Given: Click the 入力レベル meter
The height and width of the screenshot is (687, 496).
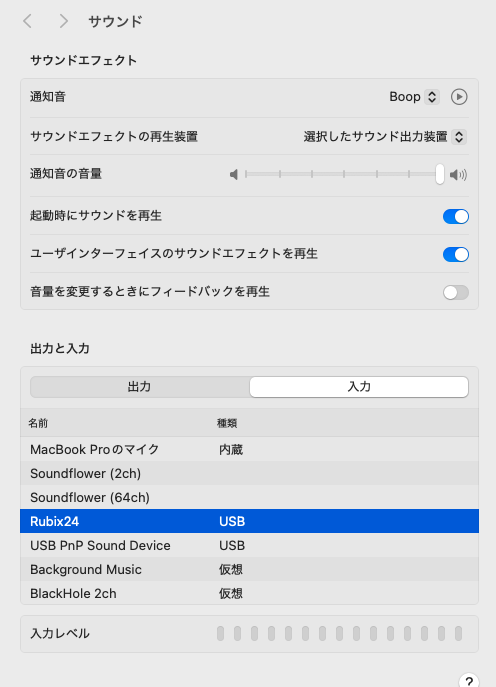Looking at the screenshot, I should (340, 634).
